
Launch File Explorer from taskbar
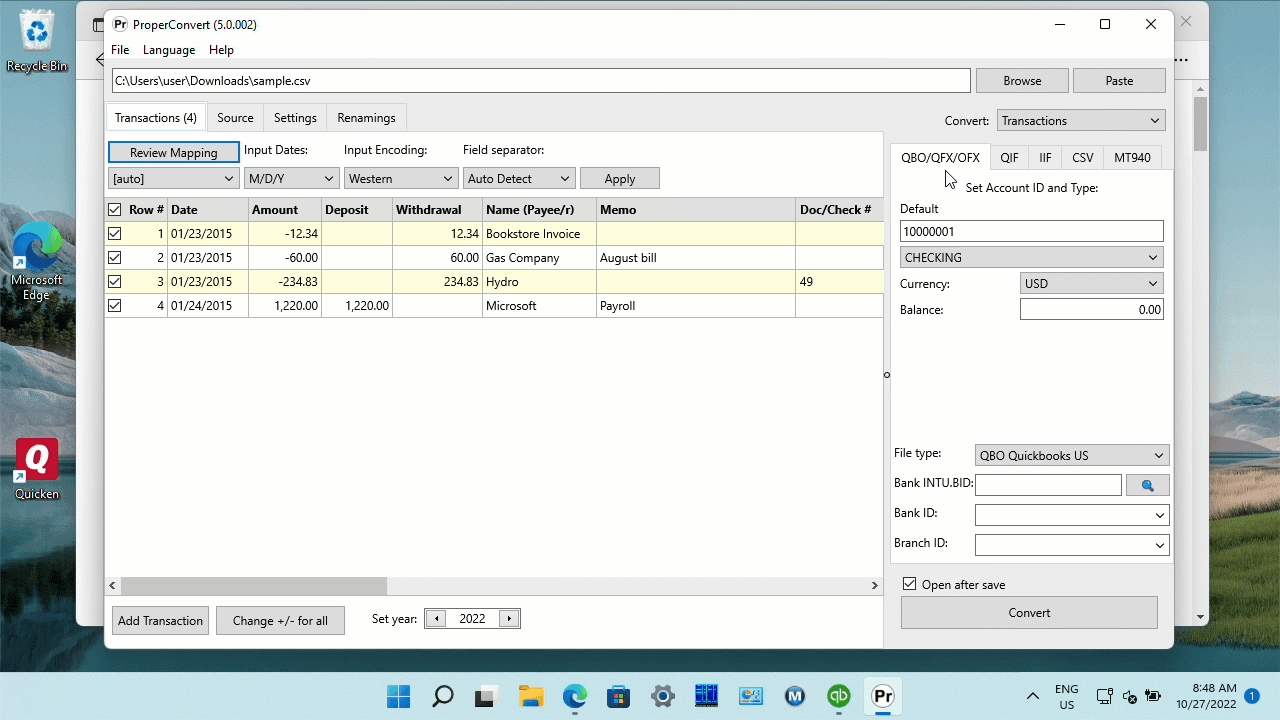click(531, 696)
